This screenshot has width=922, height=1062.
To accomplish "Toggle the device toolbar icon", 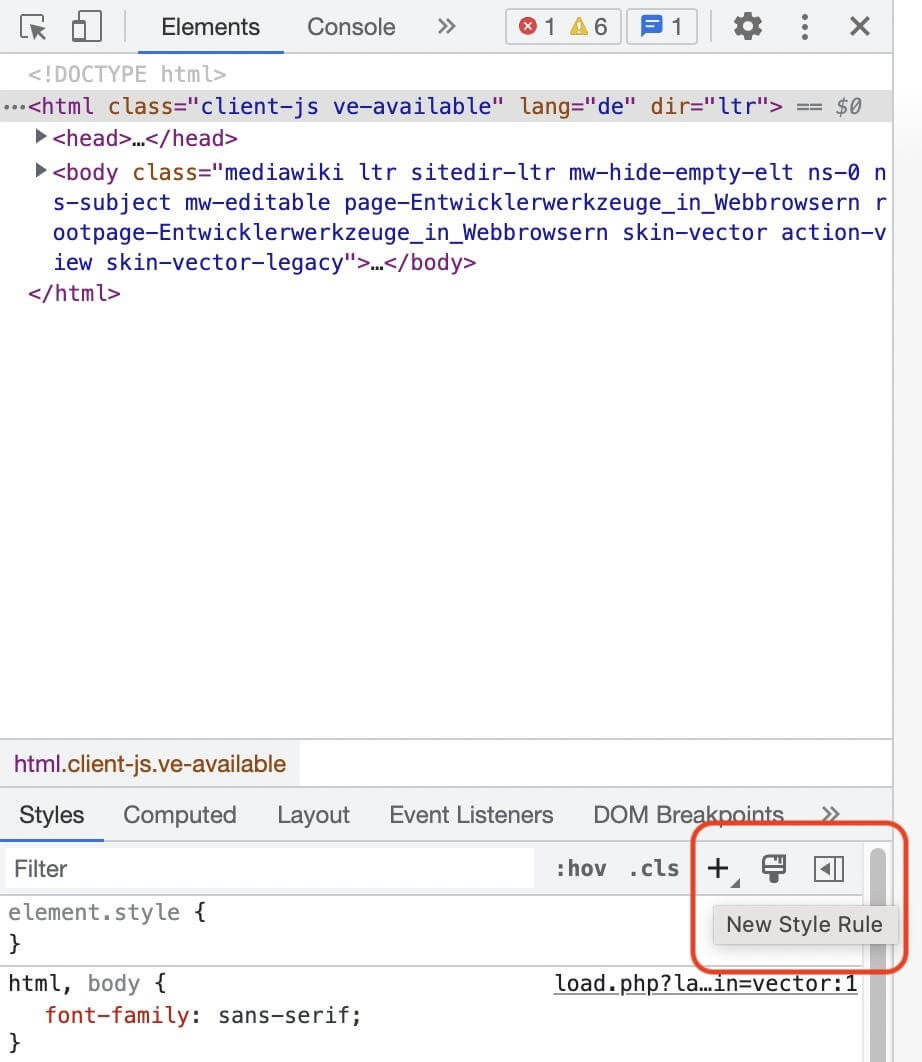I will (87, 27).
